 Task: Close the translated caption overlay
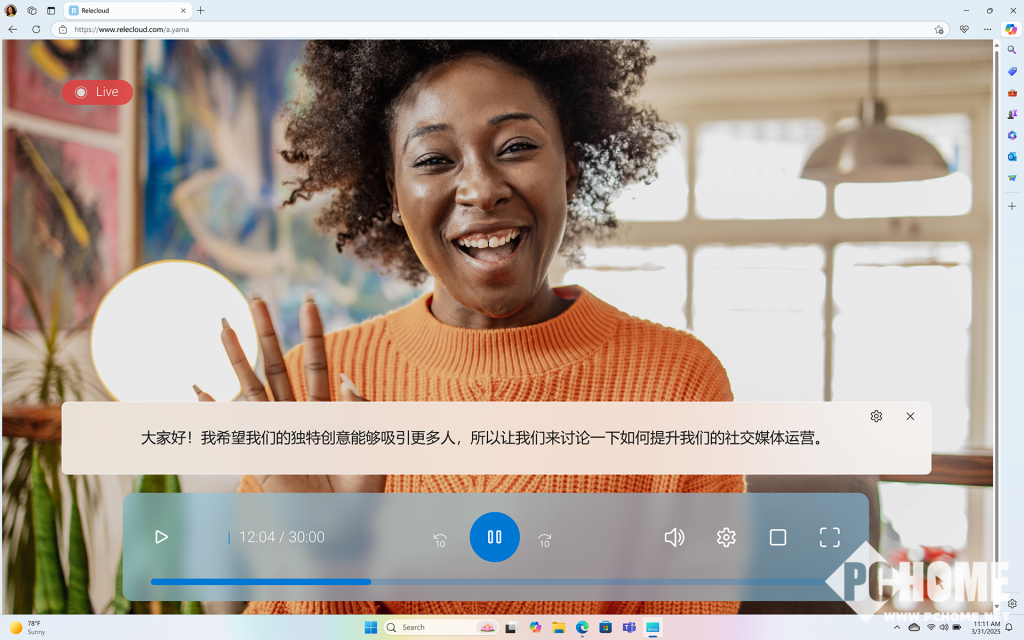coord(910,416)
